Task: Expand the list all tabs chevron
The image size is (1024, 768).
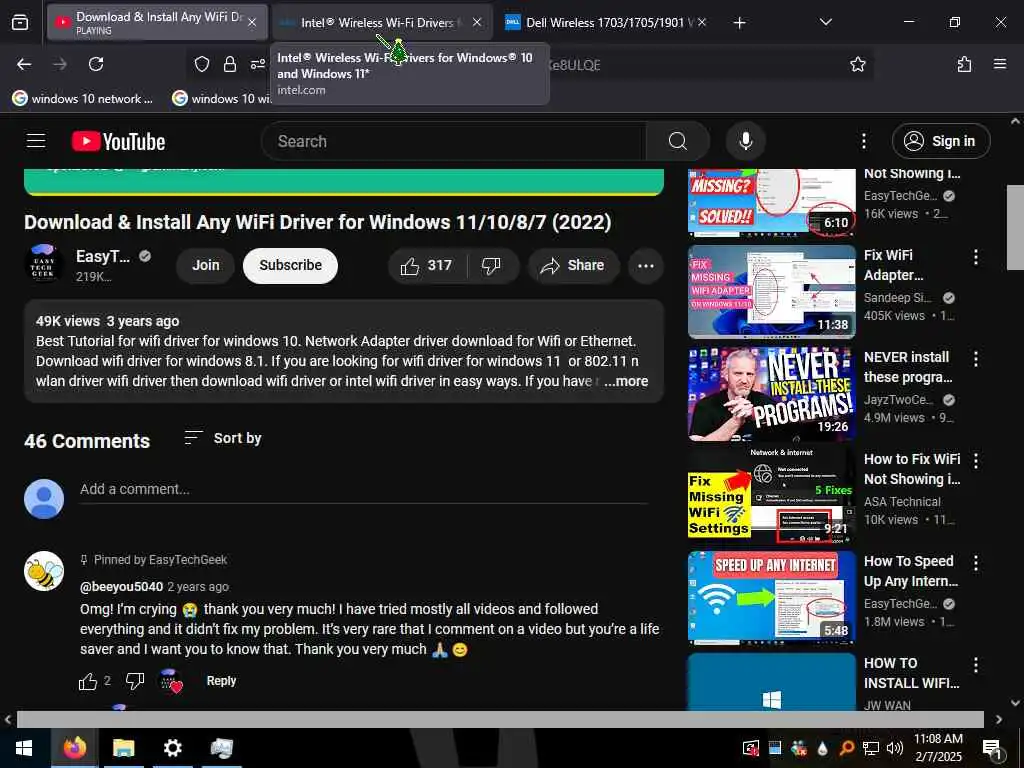Action: pyautogui.click(x=825, y=22)
